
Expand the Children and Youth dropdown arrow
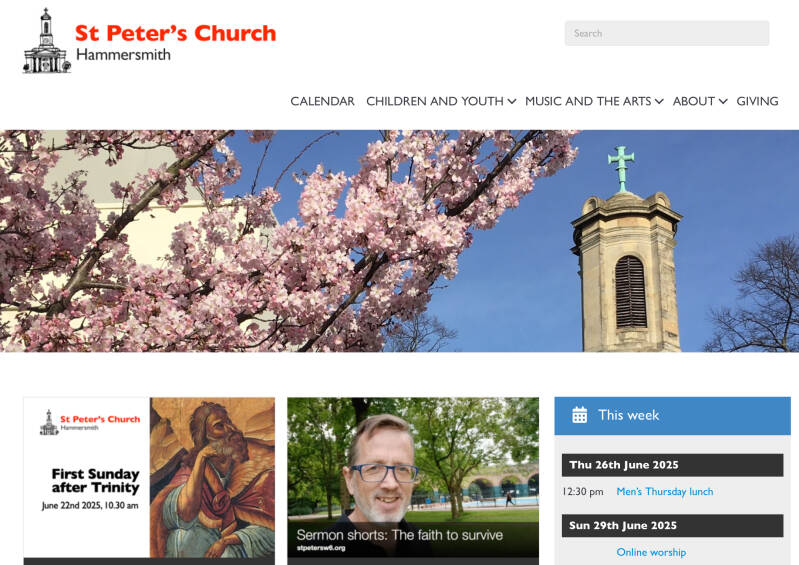512,101
